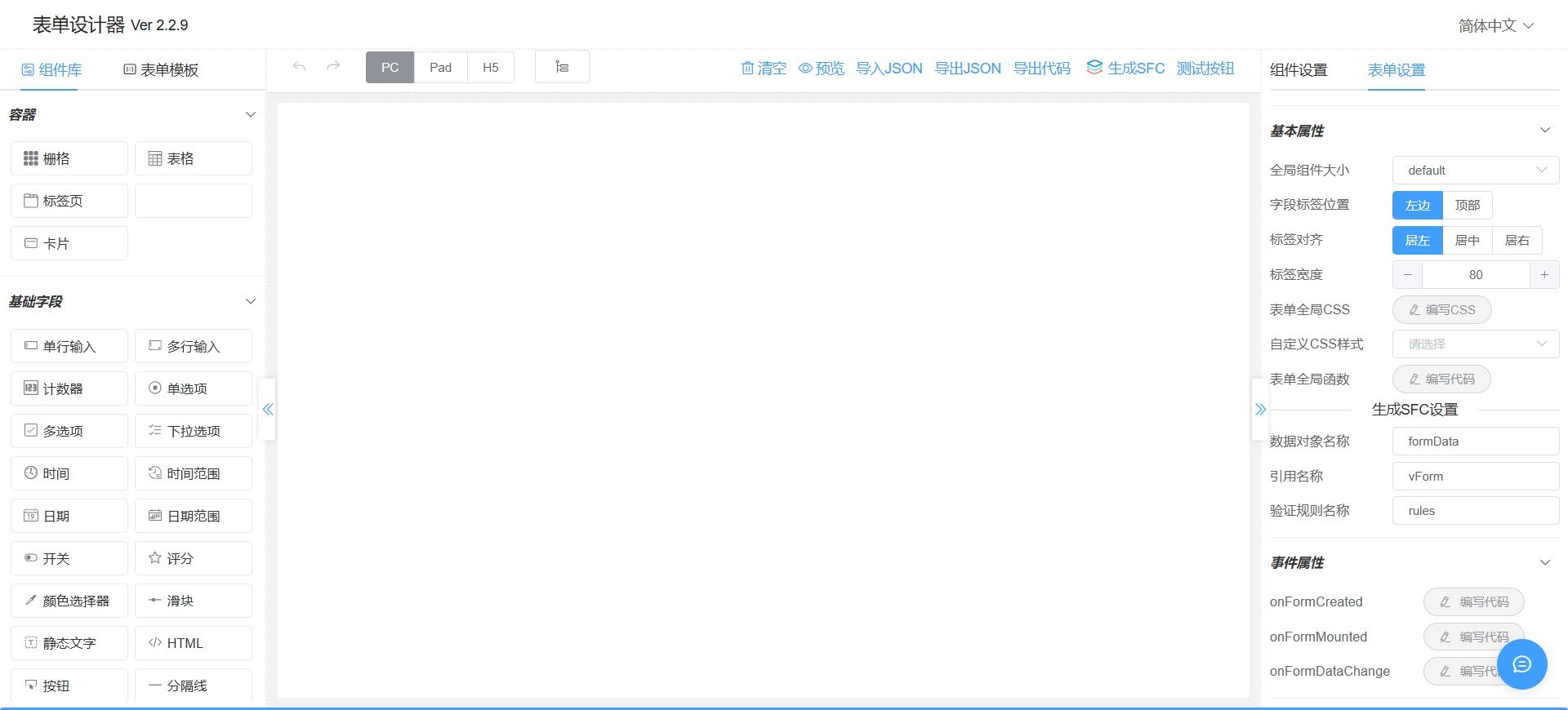Click the redo arrow icon

[x=333, y=67]
